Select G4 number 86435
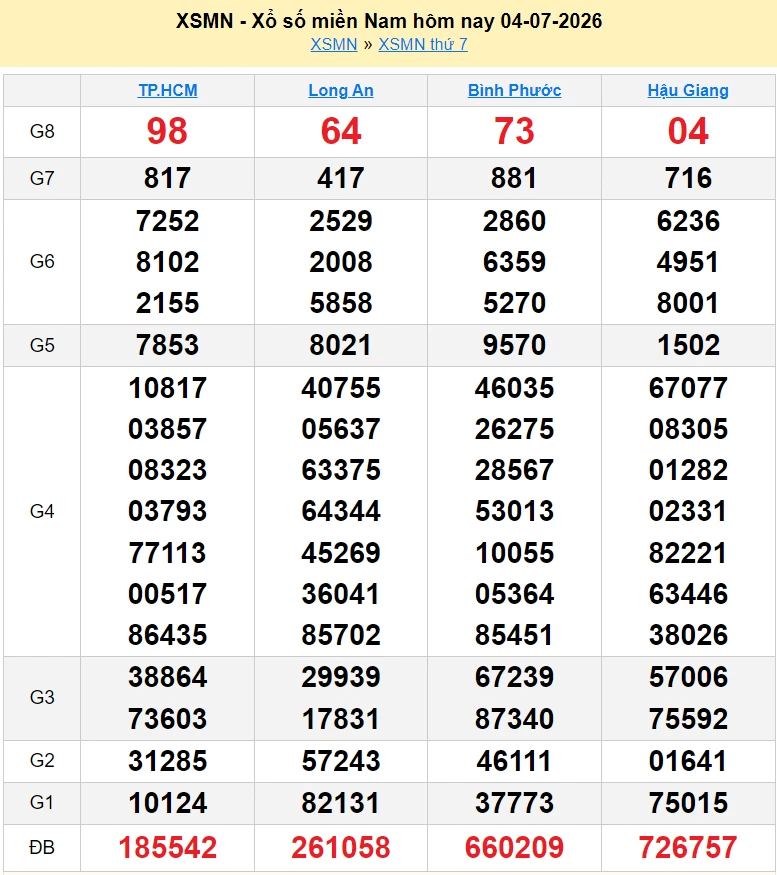This screenshot has width=777, height=875. pyautogui.click(x=167, y=635)
